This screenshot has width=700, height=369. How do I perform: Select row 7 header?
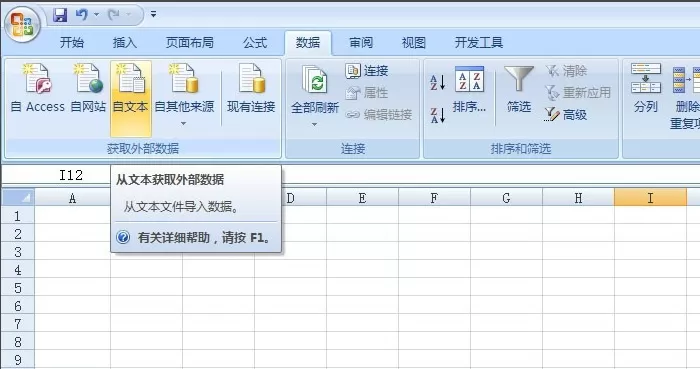[x=18, y=324]
